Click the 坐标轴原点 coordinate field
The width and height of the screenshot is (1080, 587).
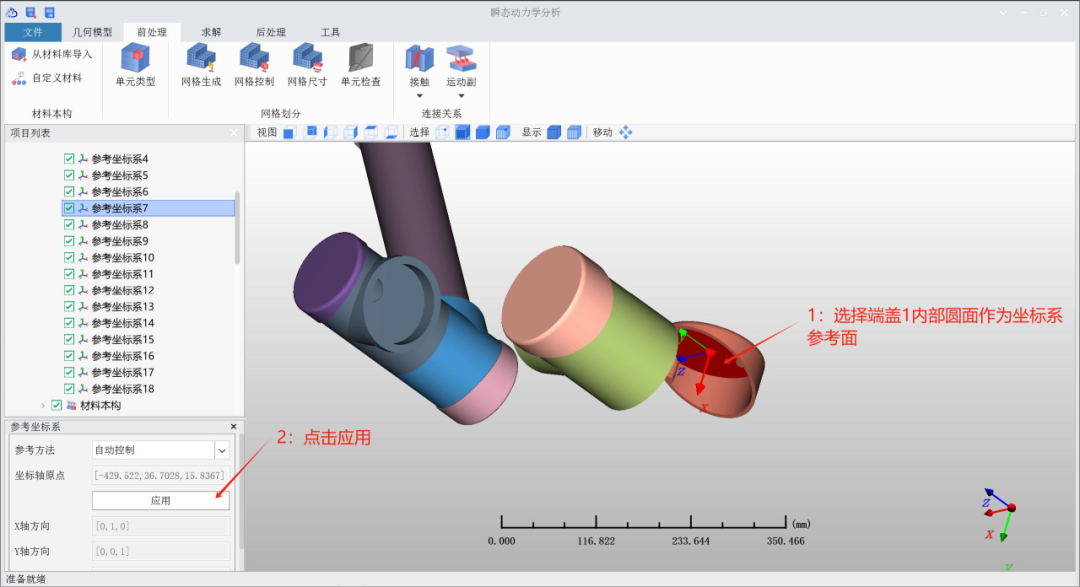(x=160, y=475)
